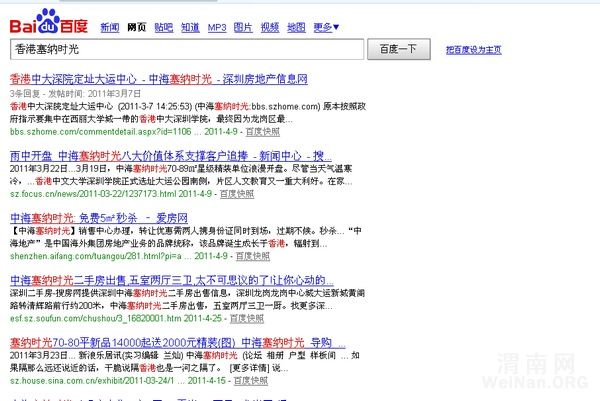Open result 香港中大深院定址大运中心
This screenshot has height=401, width=600.
tap(158, 79)
